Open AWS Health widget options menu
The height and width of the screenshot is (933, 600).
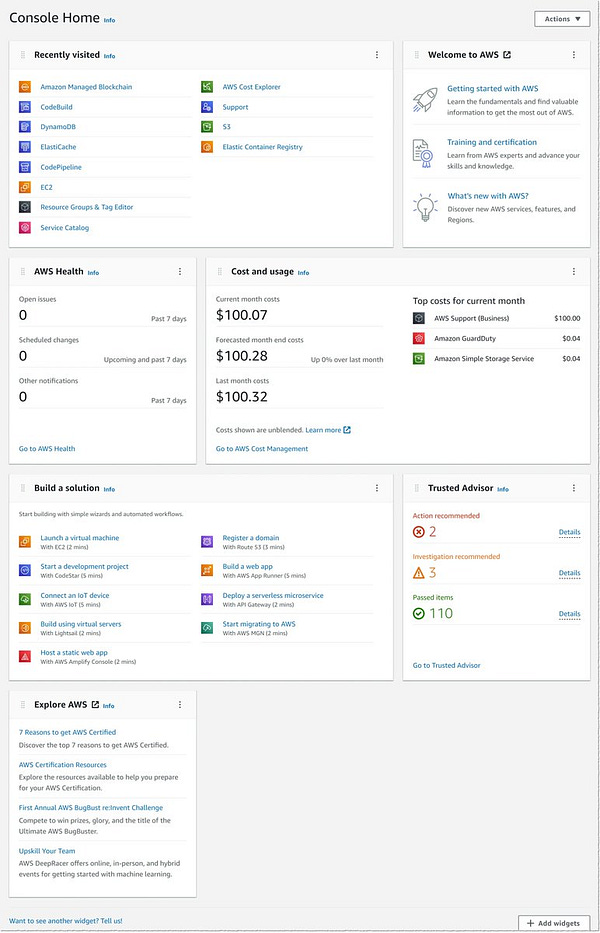pos(180,271)
